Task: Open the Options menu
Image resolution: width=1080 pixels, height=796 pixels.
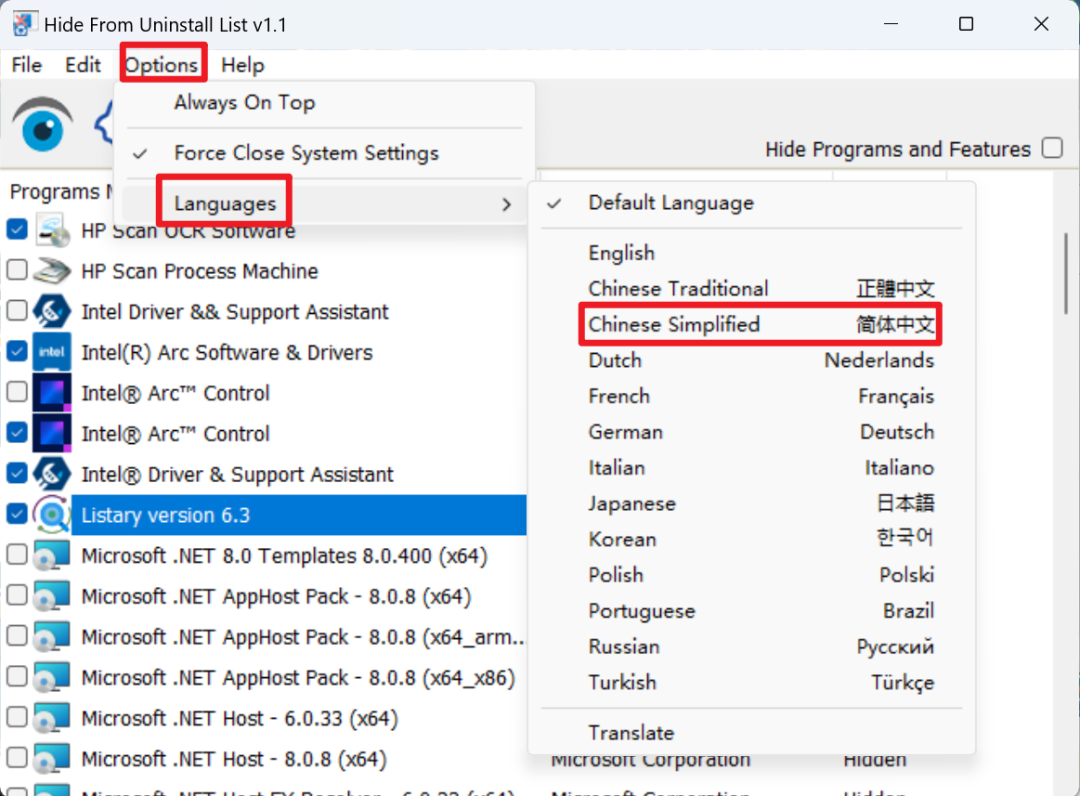Action: 162,65
